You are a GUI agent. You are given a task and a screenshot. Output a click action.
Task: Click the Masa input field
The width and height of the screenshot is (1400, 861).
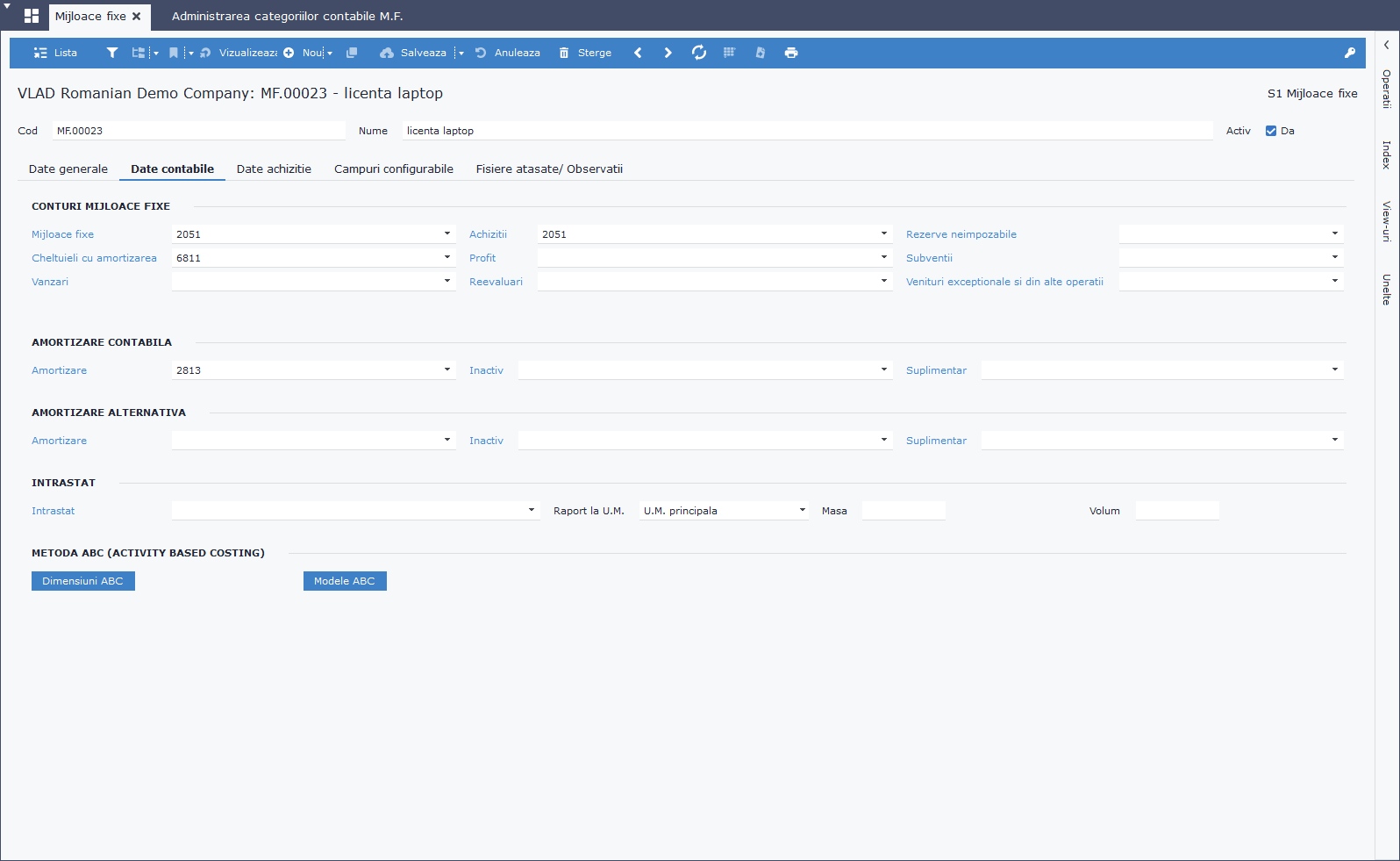904,511
